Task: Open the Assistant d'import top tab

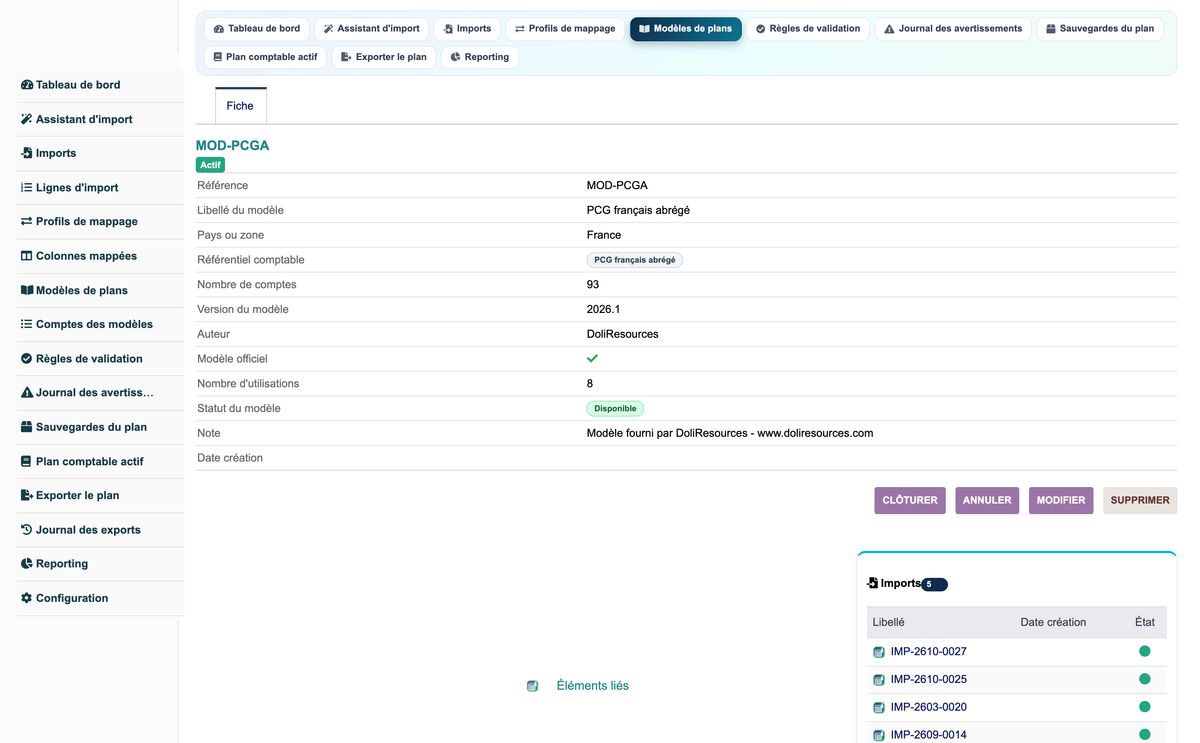Action: coord(371,29)
